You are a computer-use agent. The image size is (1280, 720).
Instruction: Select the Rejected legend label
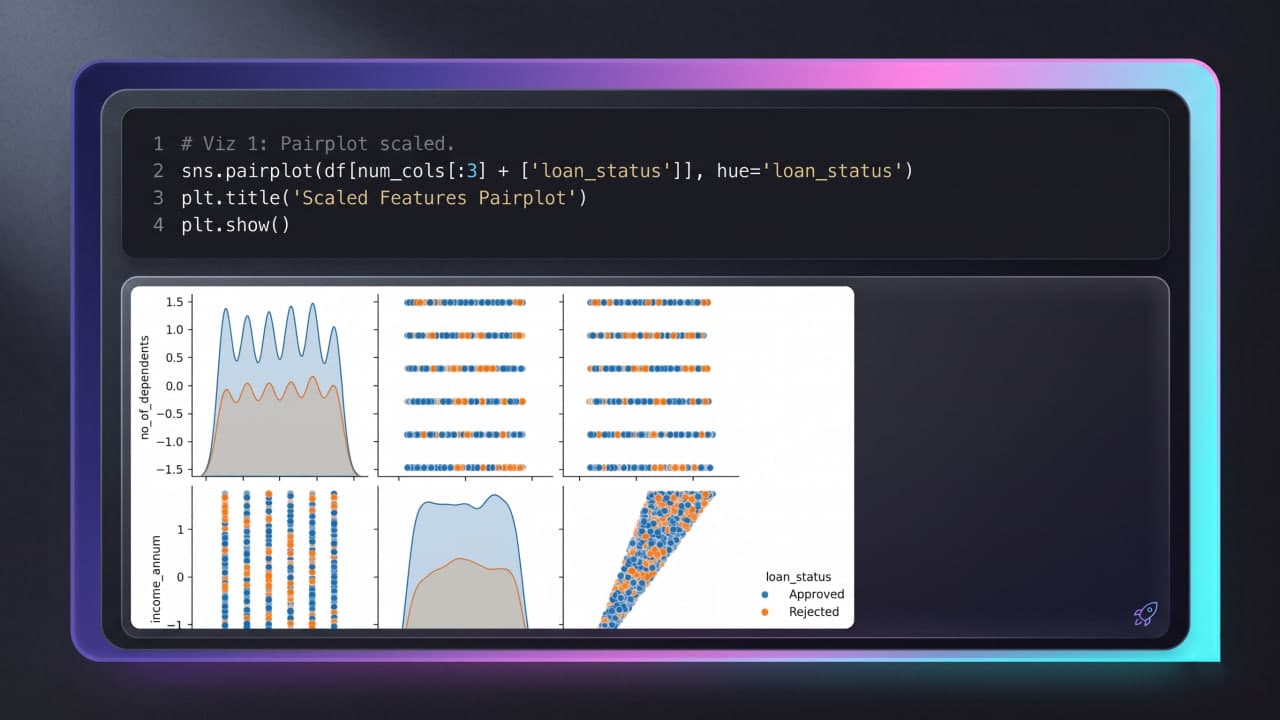[814, 611]
